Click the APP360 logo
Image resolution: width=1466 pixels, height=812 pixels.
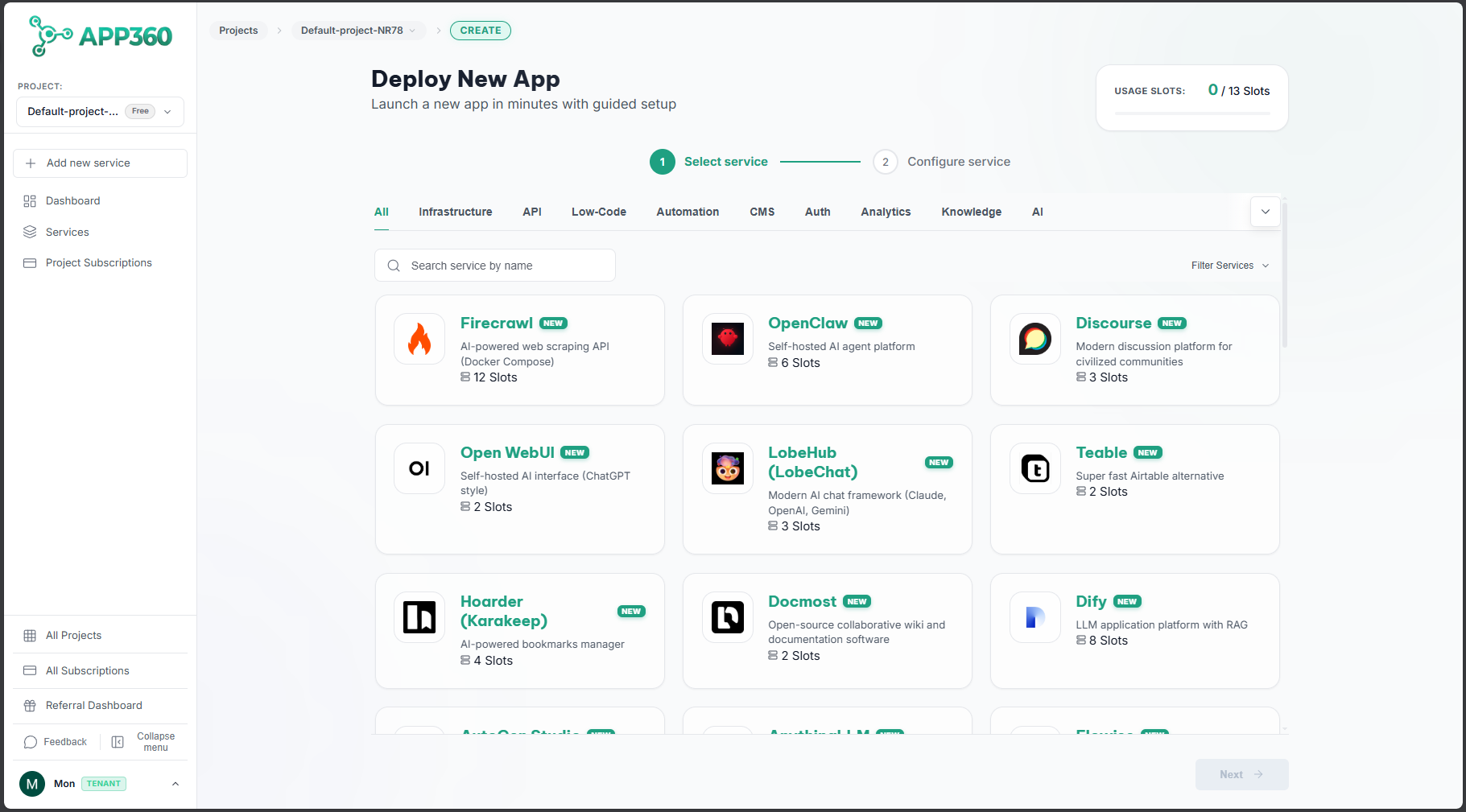[x=100, y=36]
